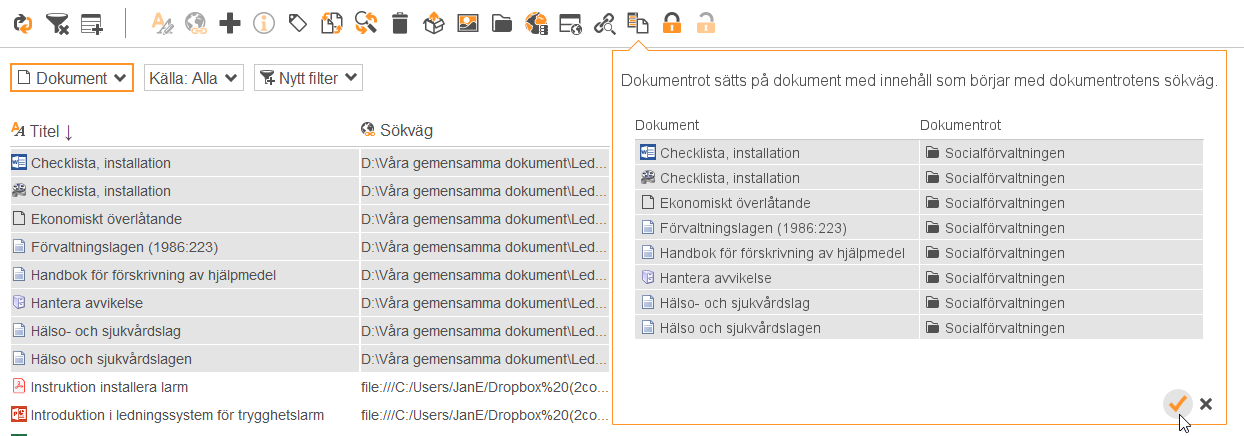Click Hälso- och sjukvårdslag in popup table
This screenshot has height=436, width=1244.
(x=735, y=303)
